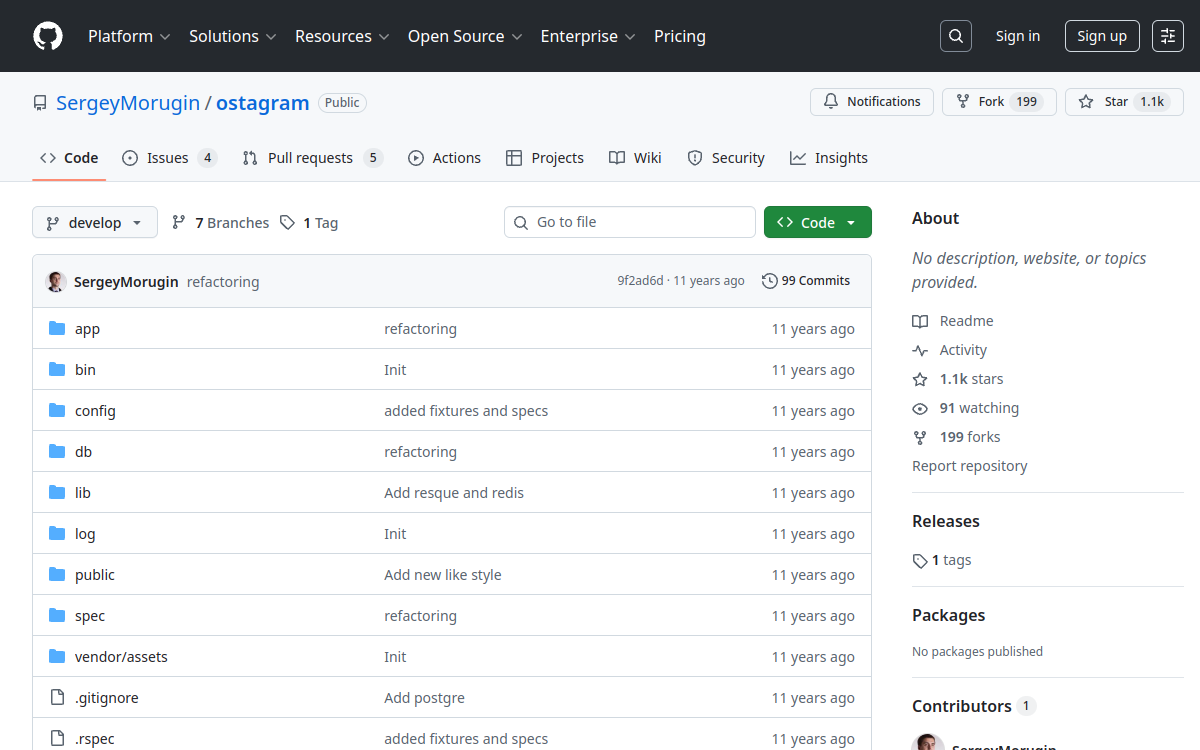The height and width of the screenshot is (750, 1200).
Task: Open the green Code dropdown
Action: [817, 223]
